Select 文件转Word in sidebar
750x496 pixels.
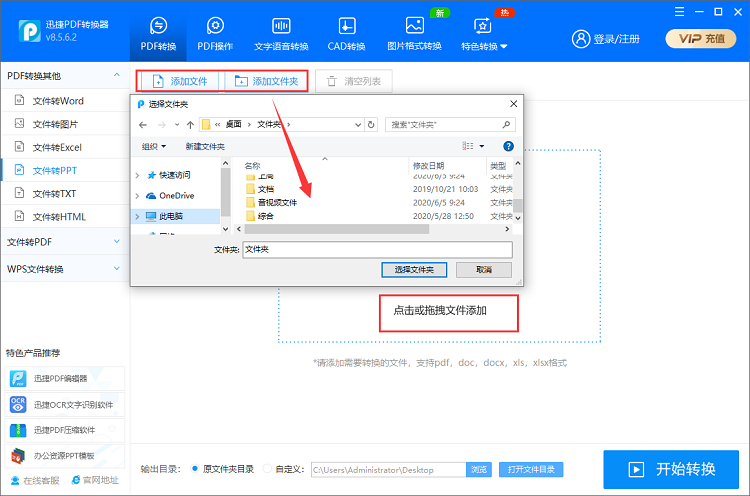65,101
